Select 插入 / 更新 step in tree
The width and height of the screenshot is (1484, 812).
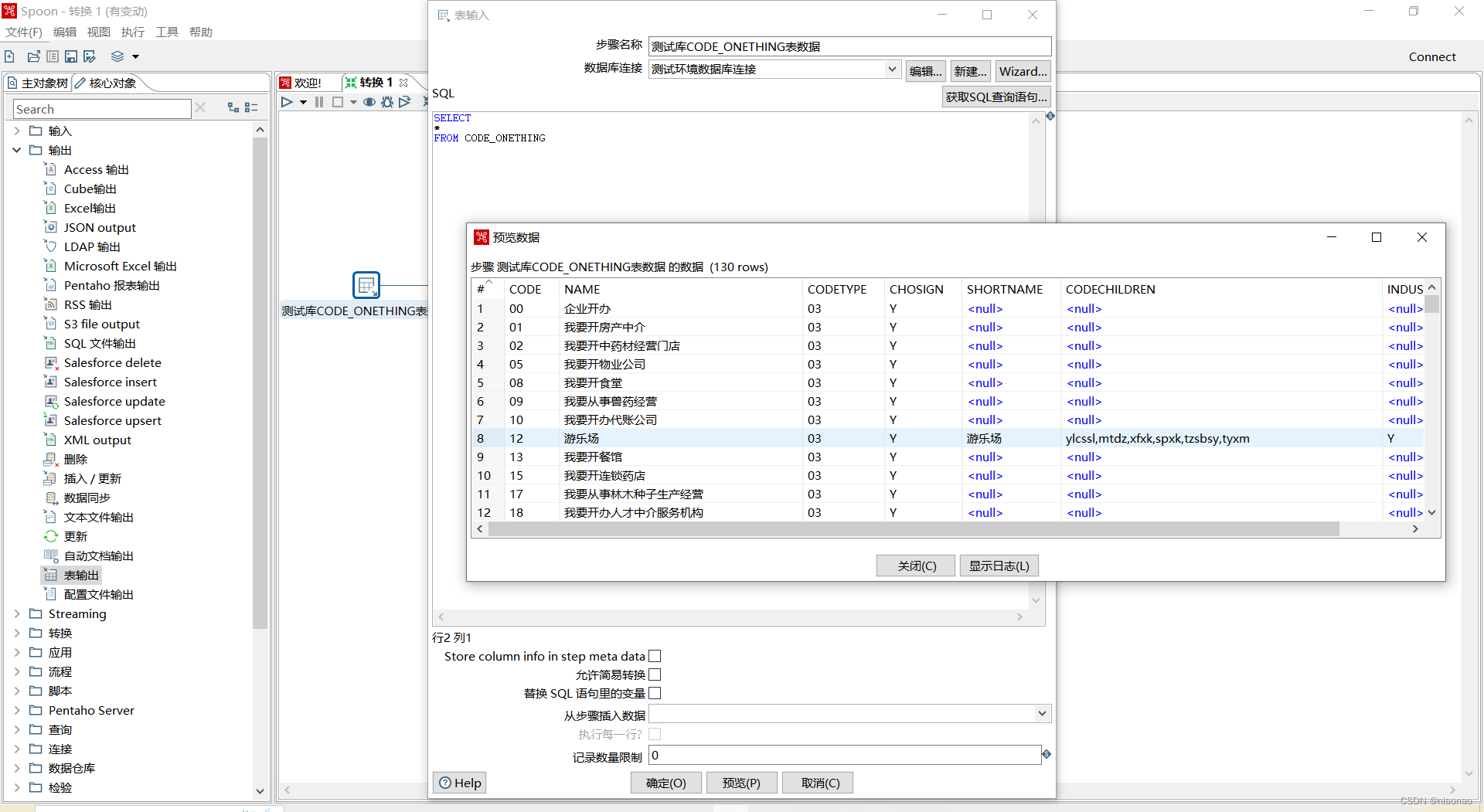coord(92,478)
